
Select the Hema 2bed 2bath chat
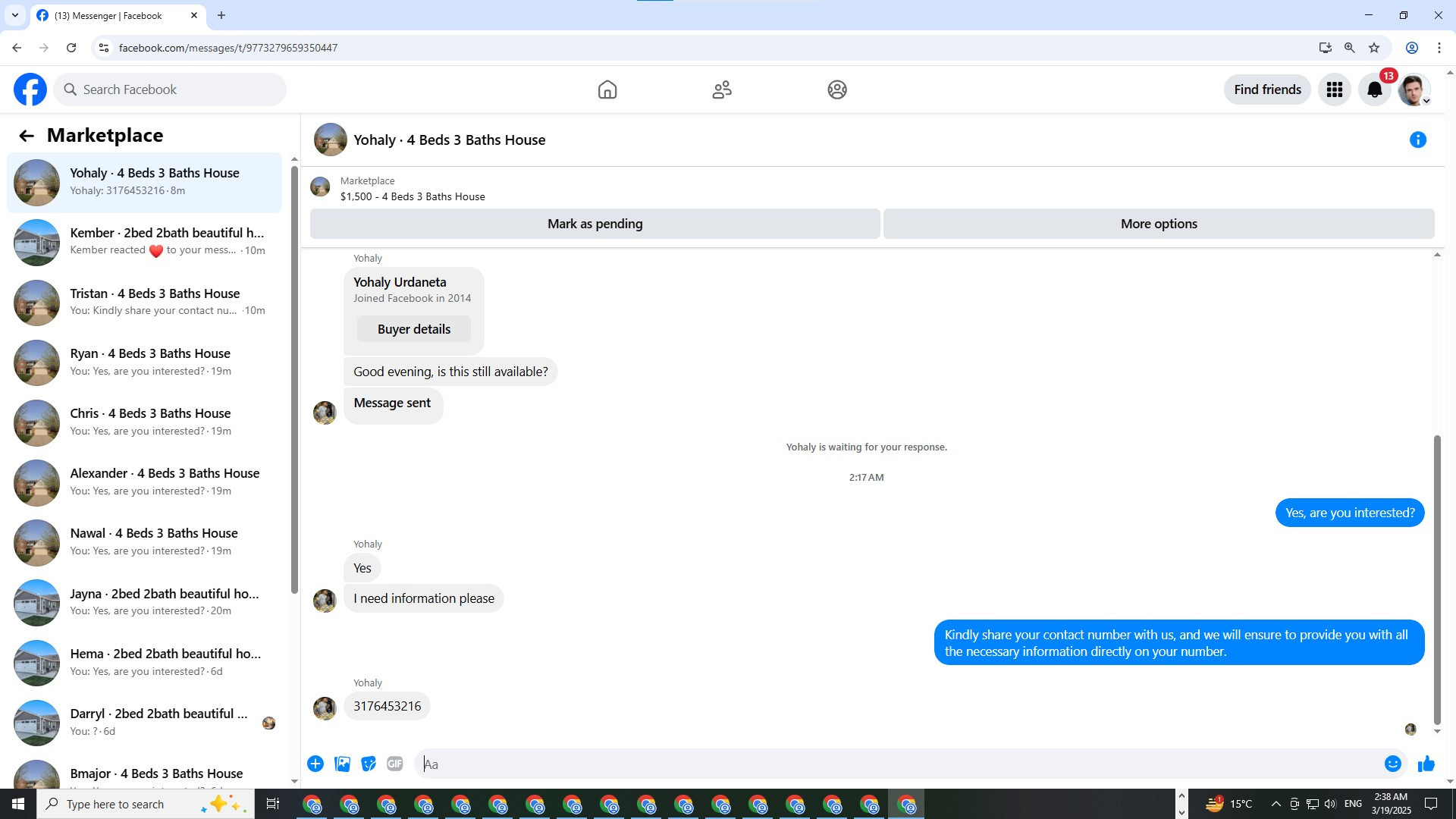pos(144,663)
